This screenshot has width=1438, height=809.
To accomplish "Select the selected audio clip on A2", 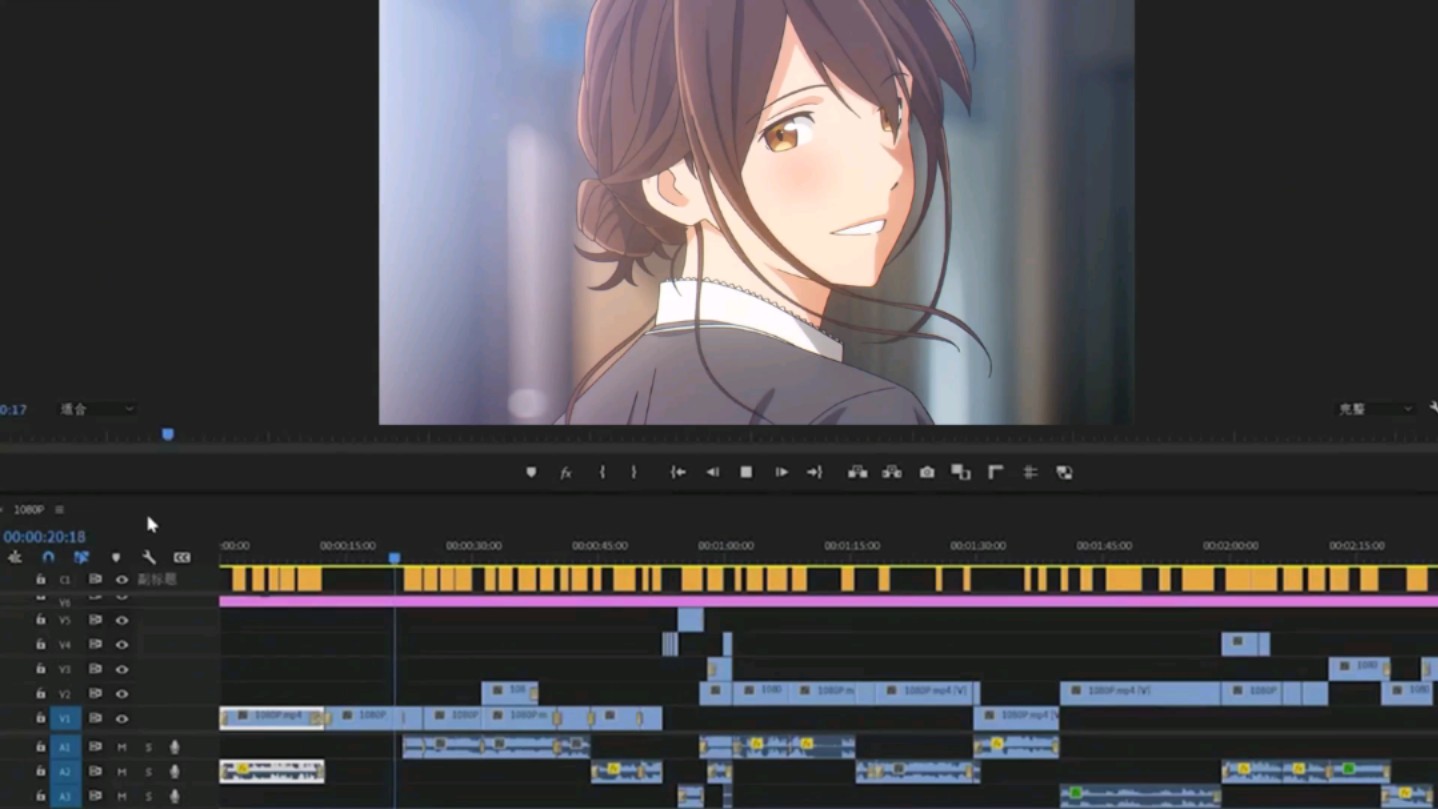I will pos(272,771).
